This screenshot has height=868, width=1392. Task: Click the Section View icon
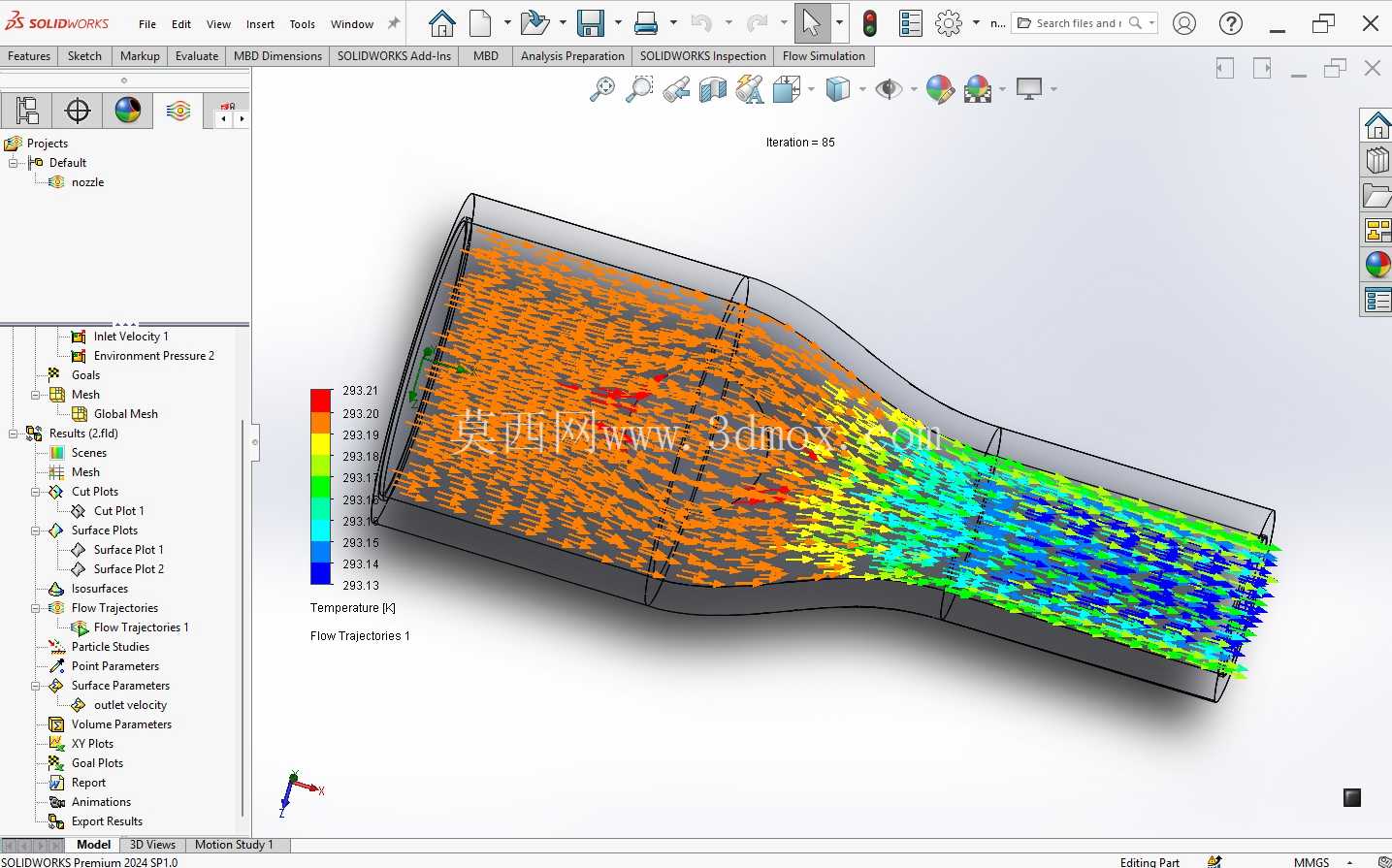(x=713, y=90)
